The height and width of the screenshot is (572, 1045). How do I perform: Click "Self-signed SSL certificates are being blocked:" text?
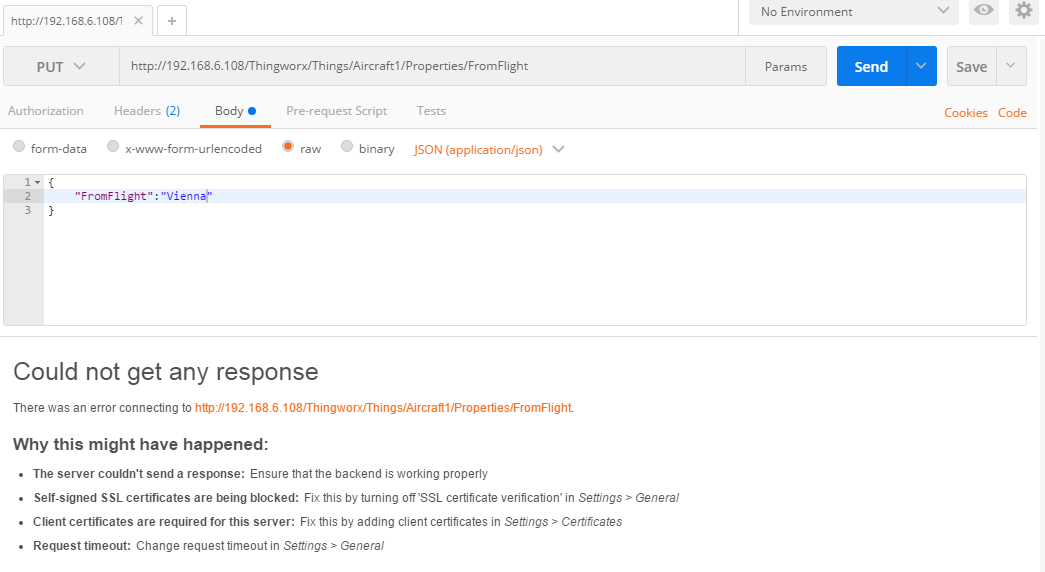click(x=167, y=497)
